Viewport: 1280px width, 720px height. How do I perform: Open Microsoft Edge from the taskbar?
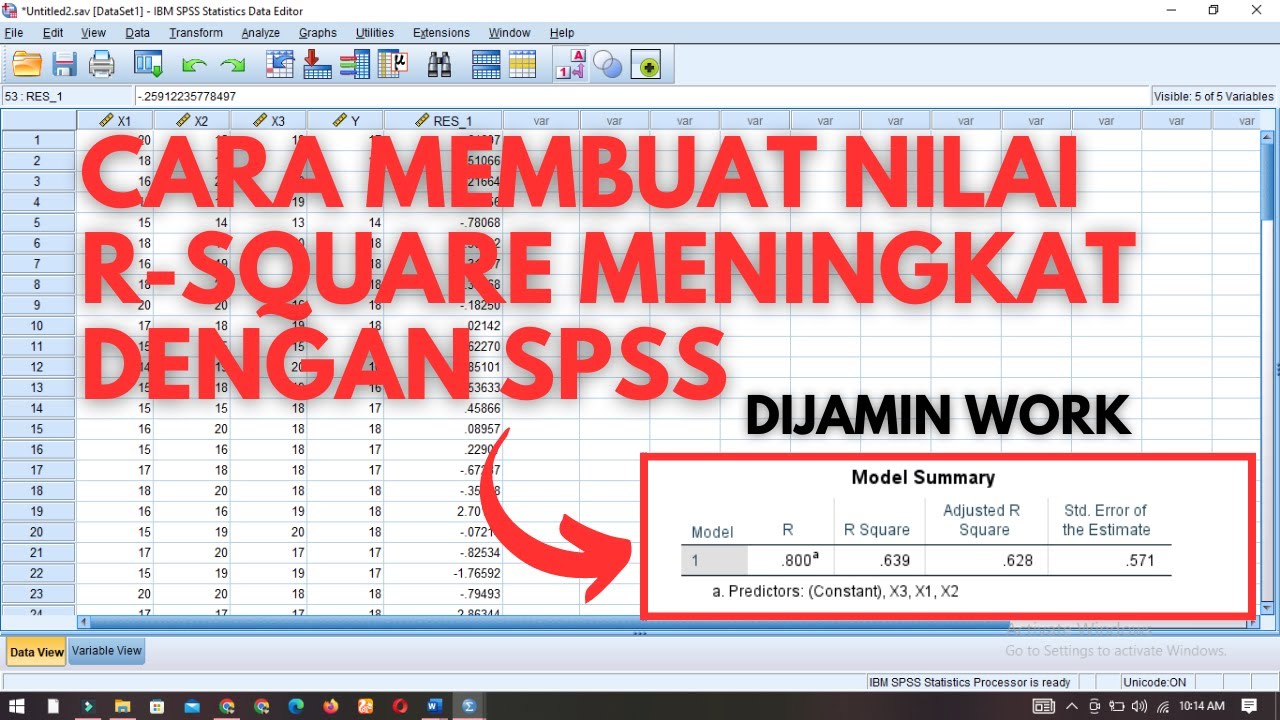(x=296, y=706)
